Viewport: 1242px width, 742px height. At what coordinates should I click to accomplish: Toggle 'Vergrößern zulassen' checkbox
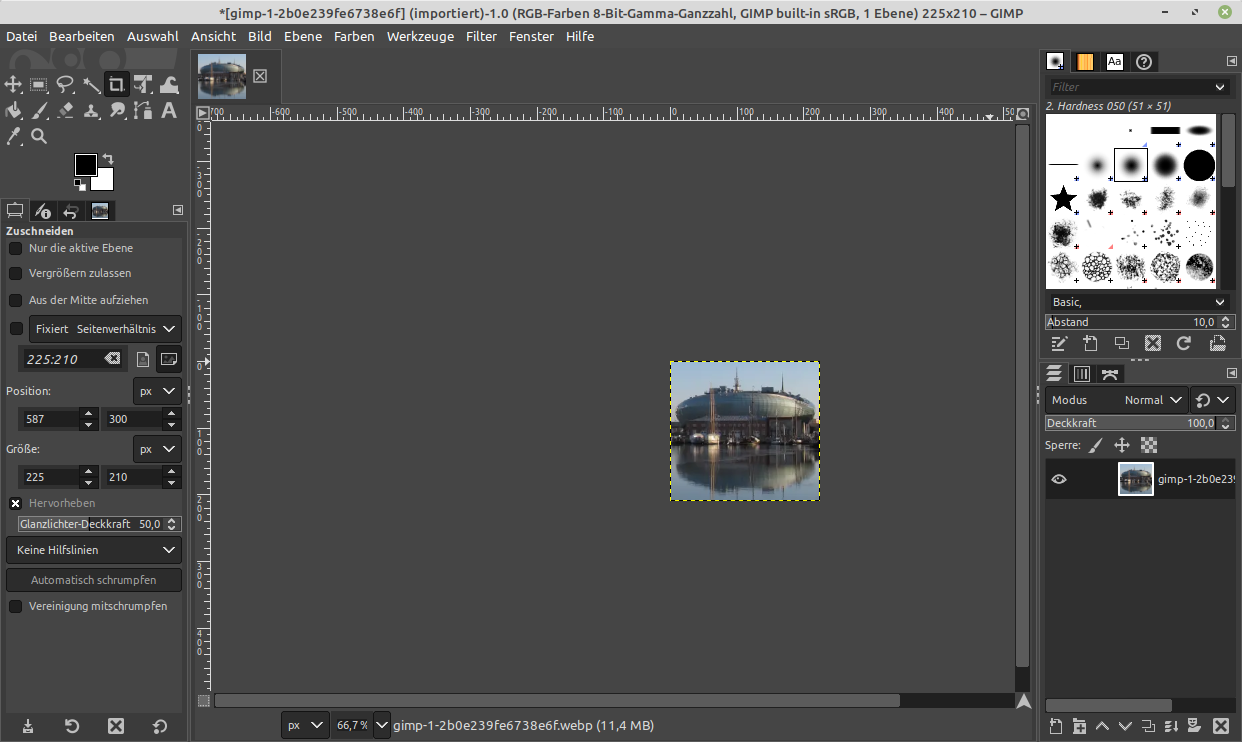[16, 273]
